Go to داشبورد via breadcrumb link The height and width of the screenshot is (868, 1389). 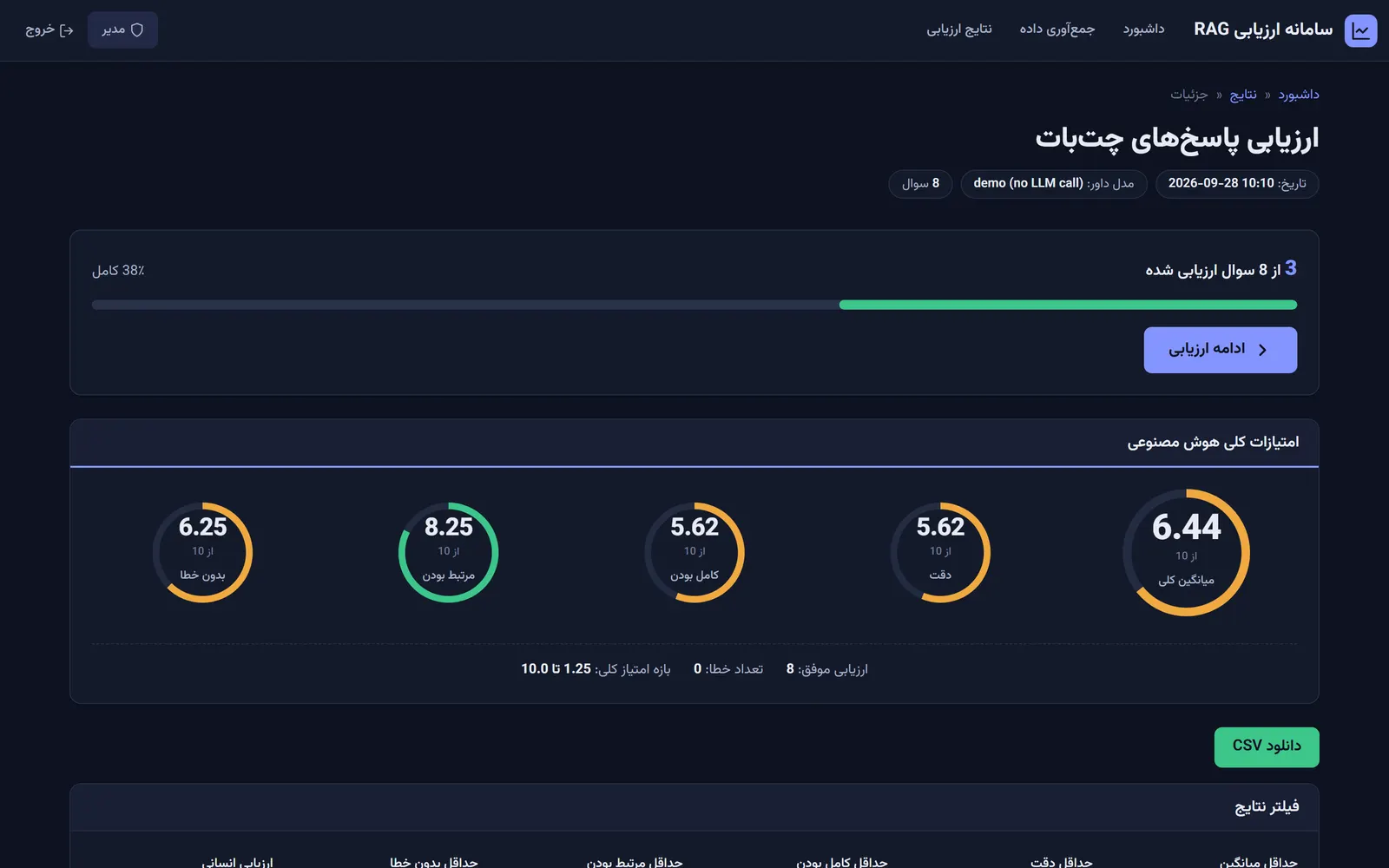pos(1299,95)
